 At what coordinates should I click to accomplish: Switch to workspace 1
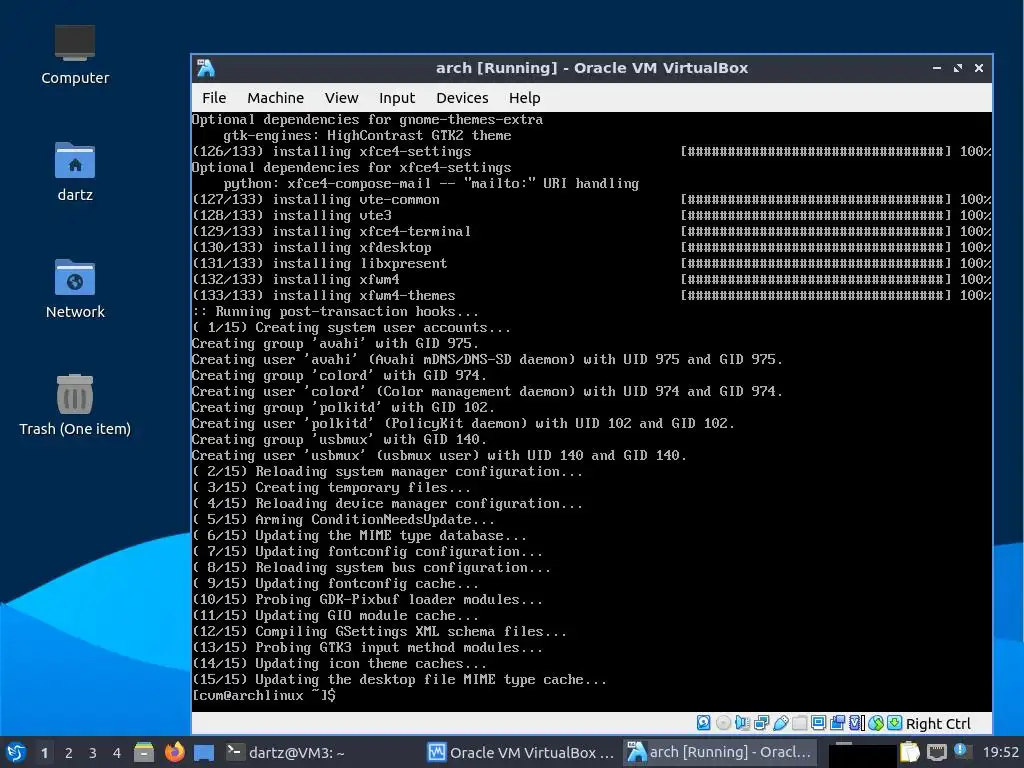pos(44,753)
